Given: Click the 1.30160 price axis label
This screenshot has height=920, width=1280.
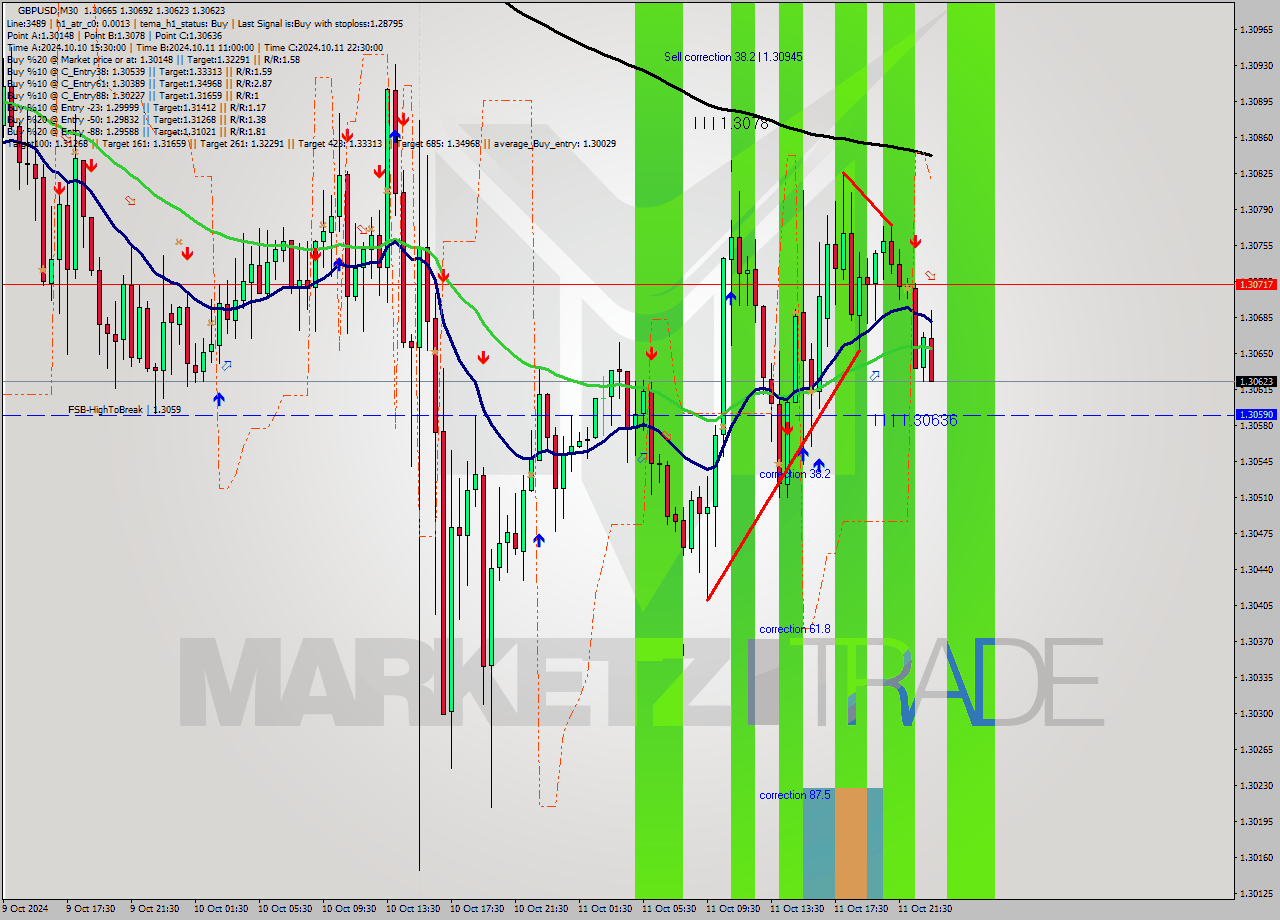Looking at the screenshot, I should click(1255, 858).
